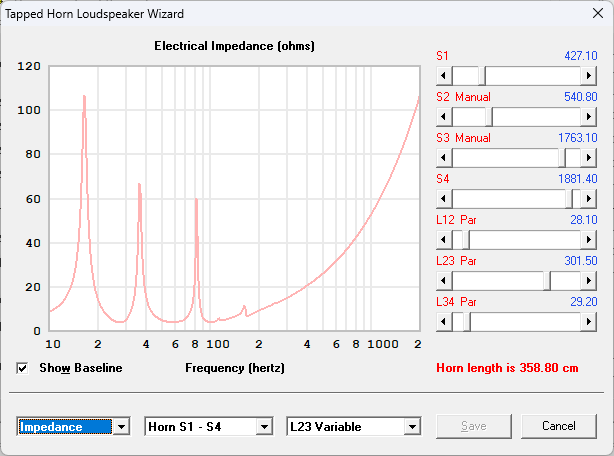The height and width of the screenshot is (456, 614).
Task: Click the L34 value 29.20
Action: (x=584, y=302)
